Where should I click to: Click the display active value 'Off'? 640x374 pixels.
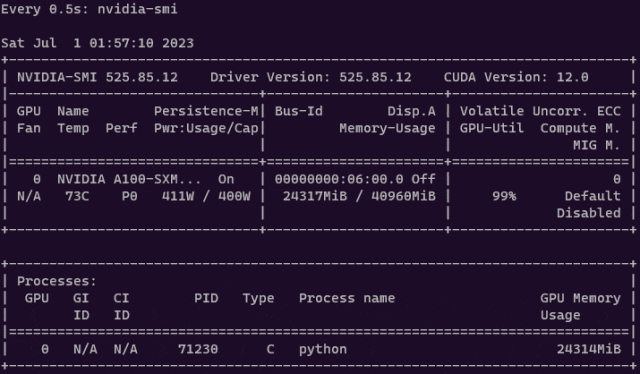coord(423,179)
